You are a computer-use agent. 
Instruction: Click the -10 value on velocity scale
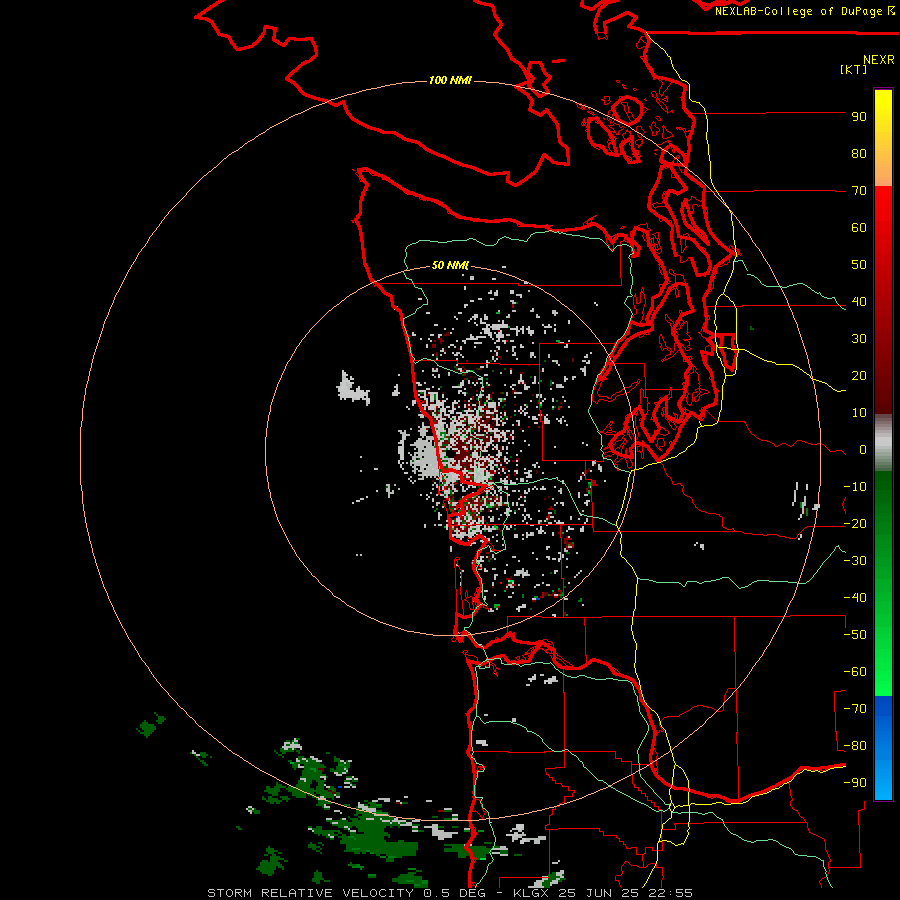(855, 487)
